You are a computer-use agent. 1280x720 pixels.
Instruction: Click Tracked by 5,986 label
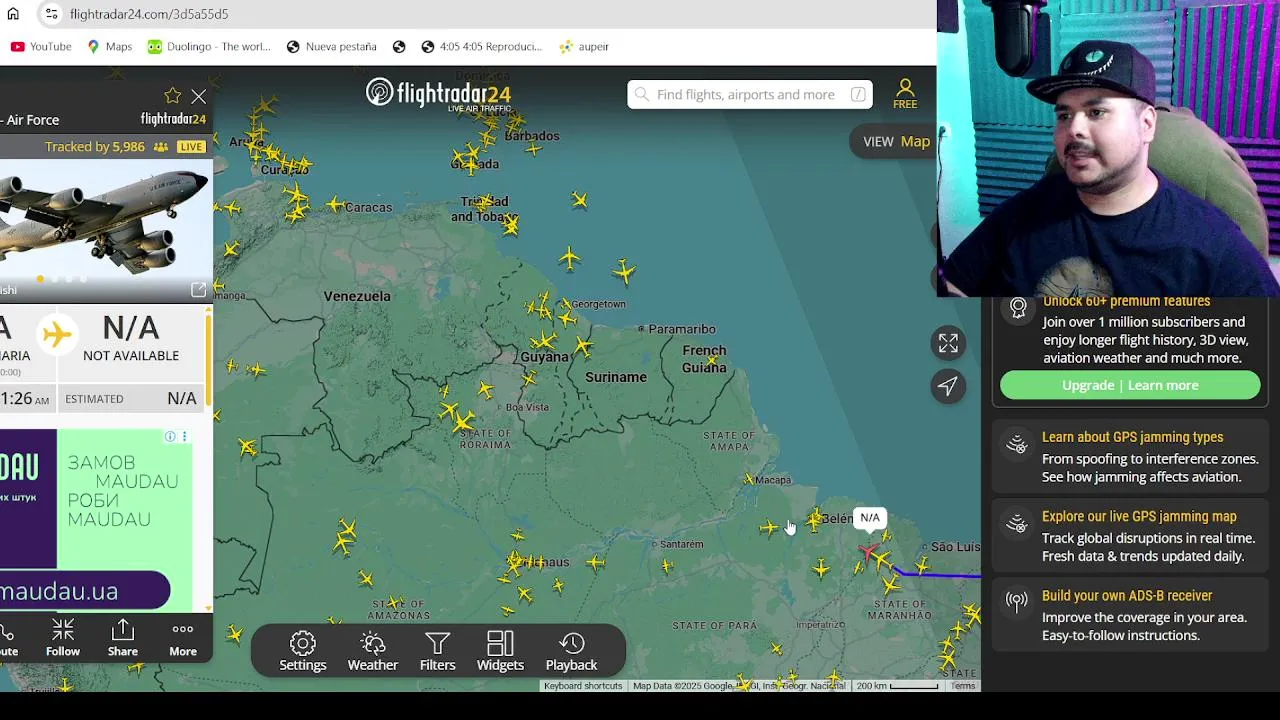[95, 146]
